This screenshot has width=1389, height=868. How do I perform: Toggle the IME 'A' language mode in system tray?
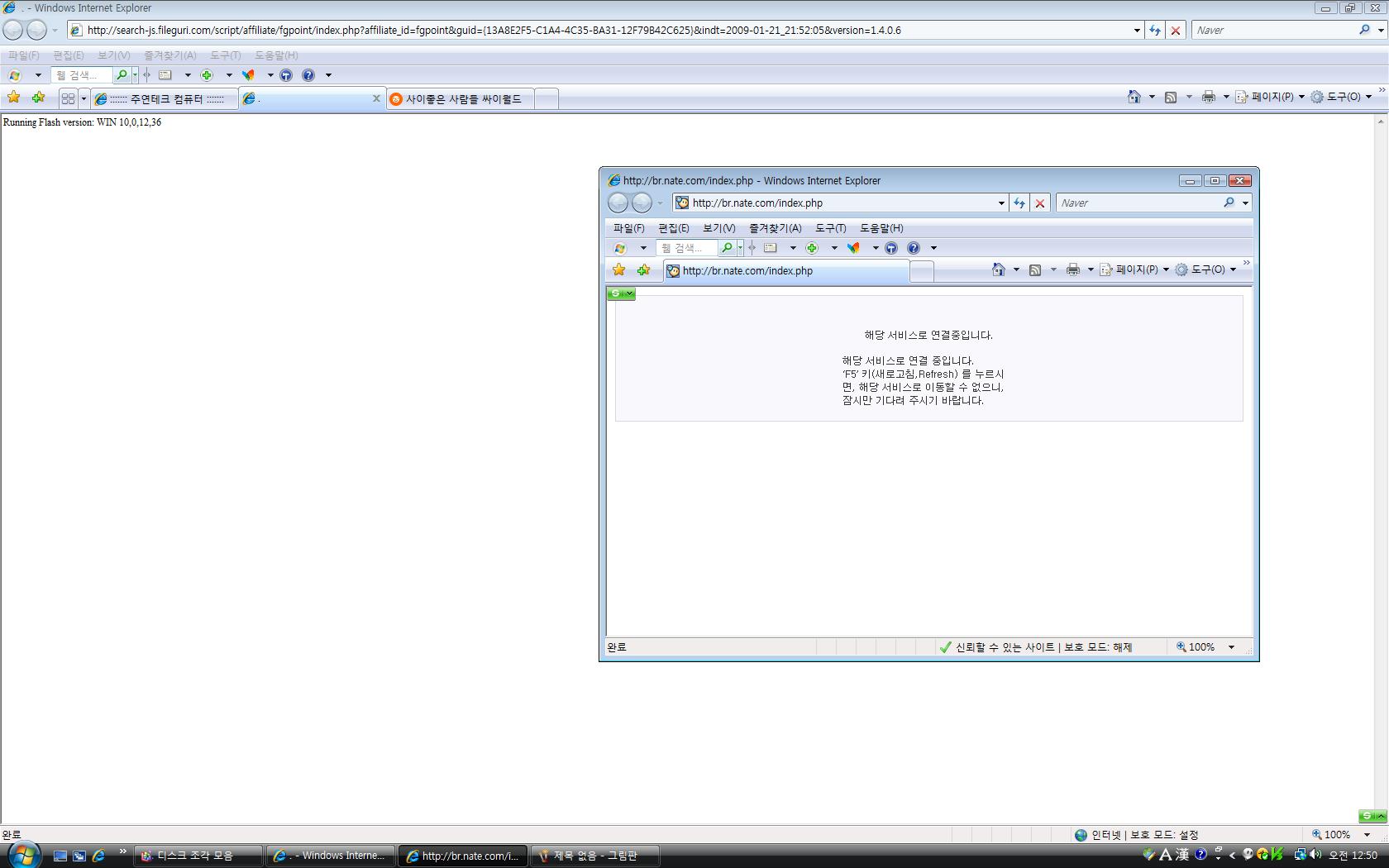(x=1166, y=855)
